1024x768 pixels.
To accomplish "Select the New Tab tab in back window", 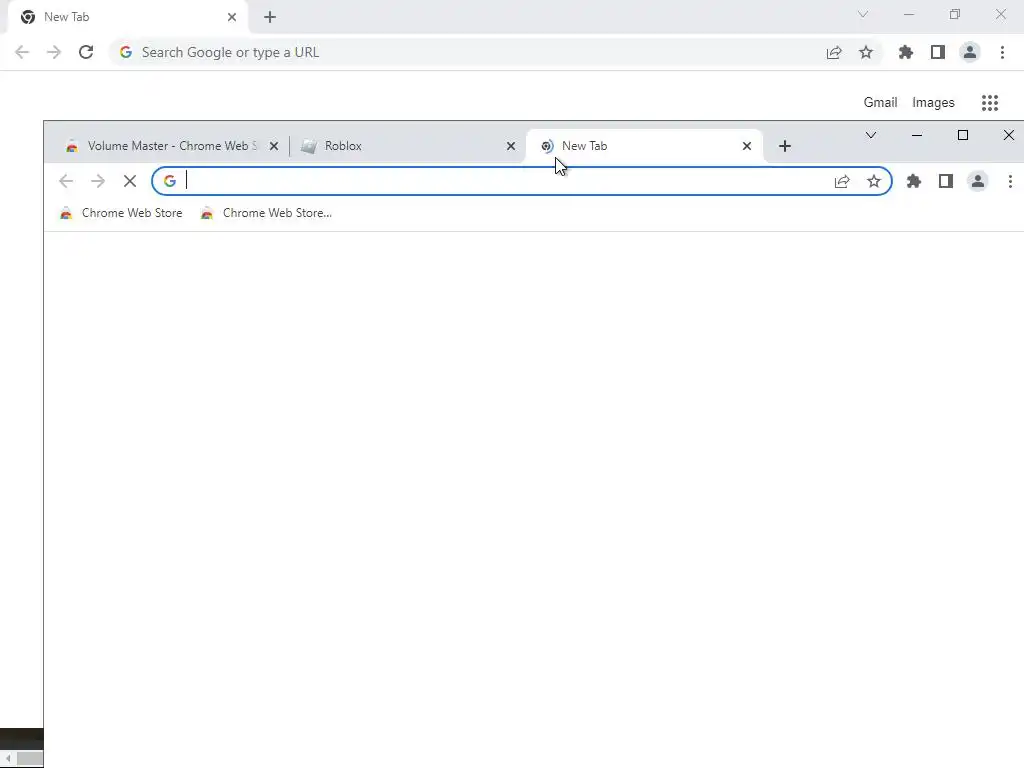I will coord(127,17).
